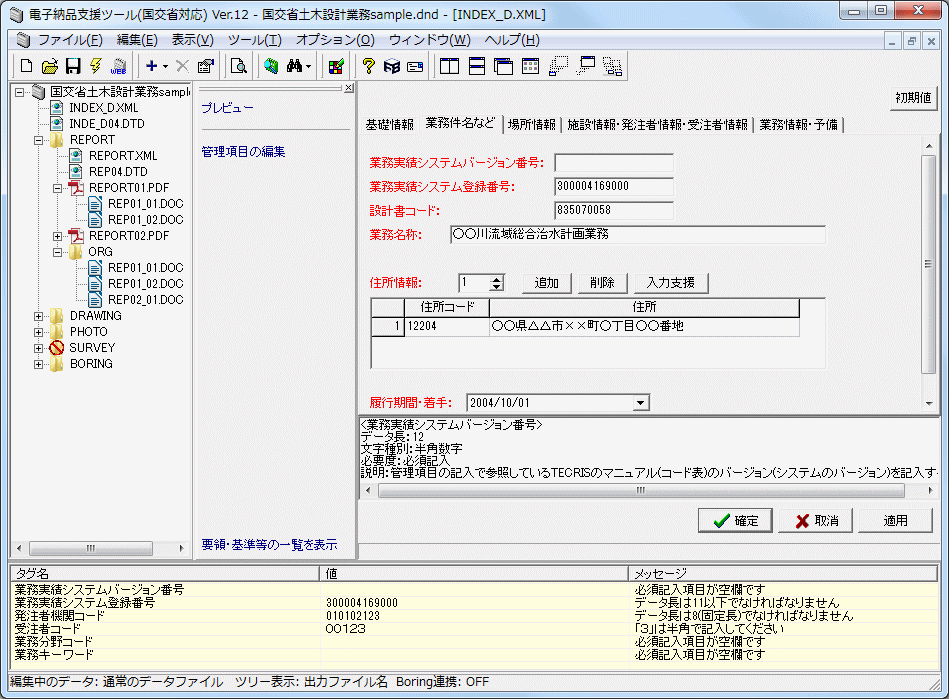Tile windows vertically using the toolbar icon
The height and width of the screenshot is (699, 949).
(x=449, y=66)
